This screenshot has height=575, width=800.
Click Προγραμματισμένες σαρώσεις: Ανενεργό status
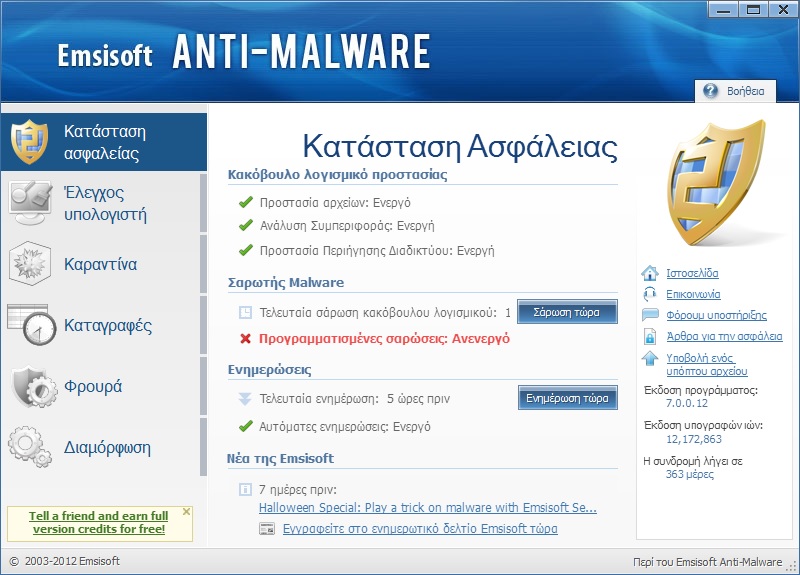384,338
